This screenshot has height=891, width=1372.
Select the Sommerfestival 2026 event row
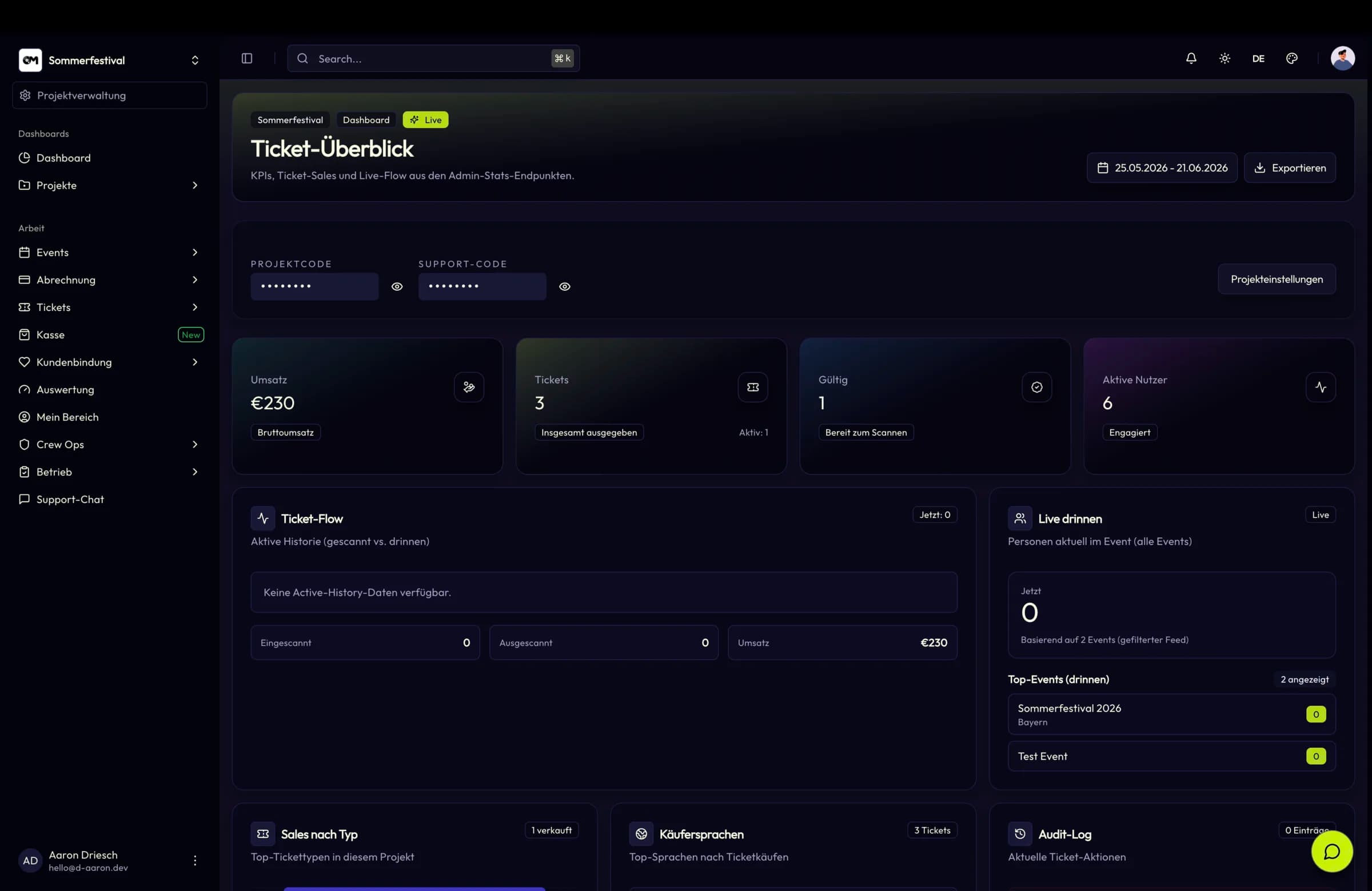1171,714
